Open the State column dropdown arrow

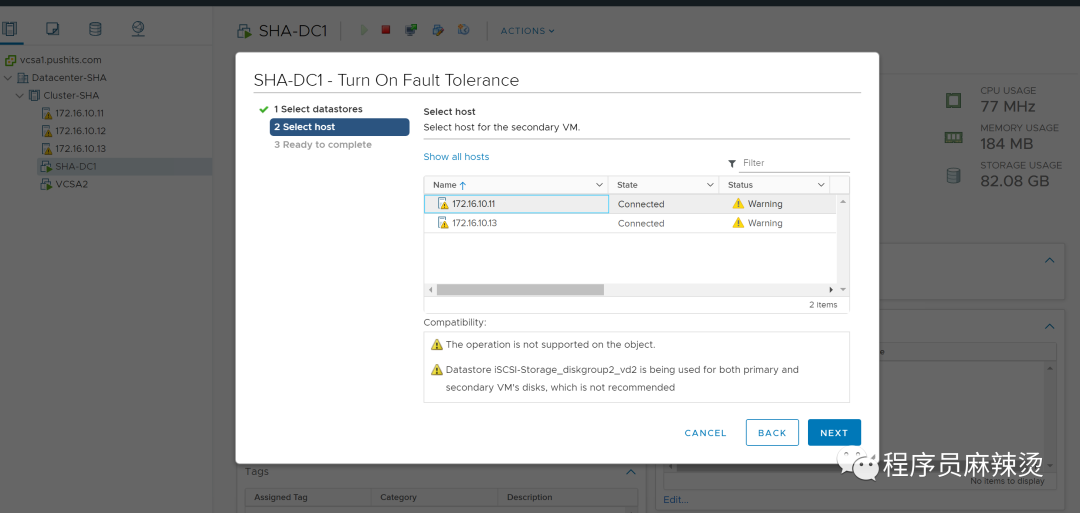(x=710, y=185)
